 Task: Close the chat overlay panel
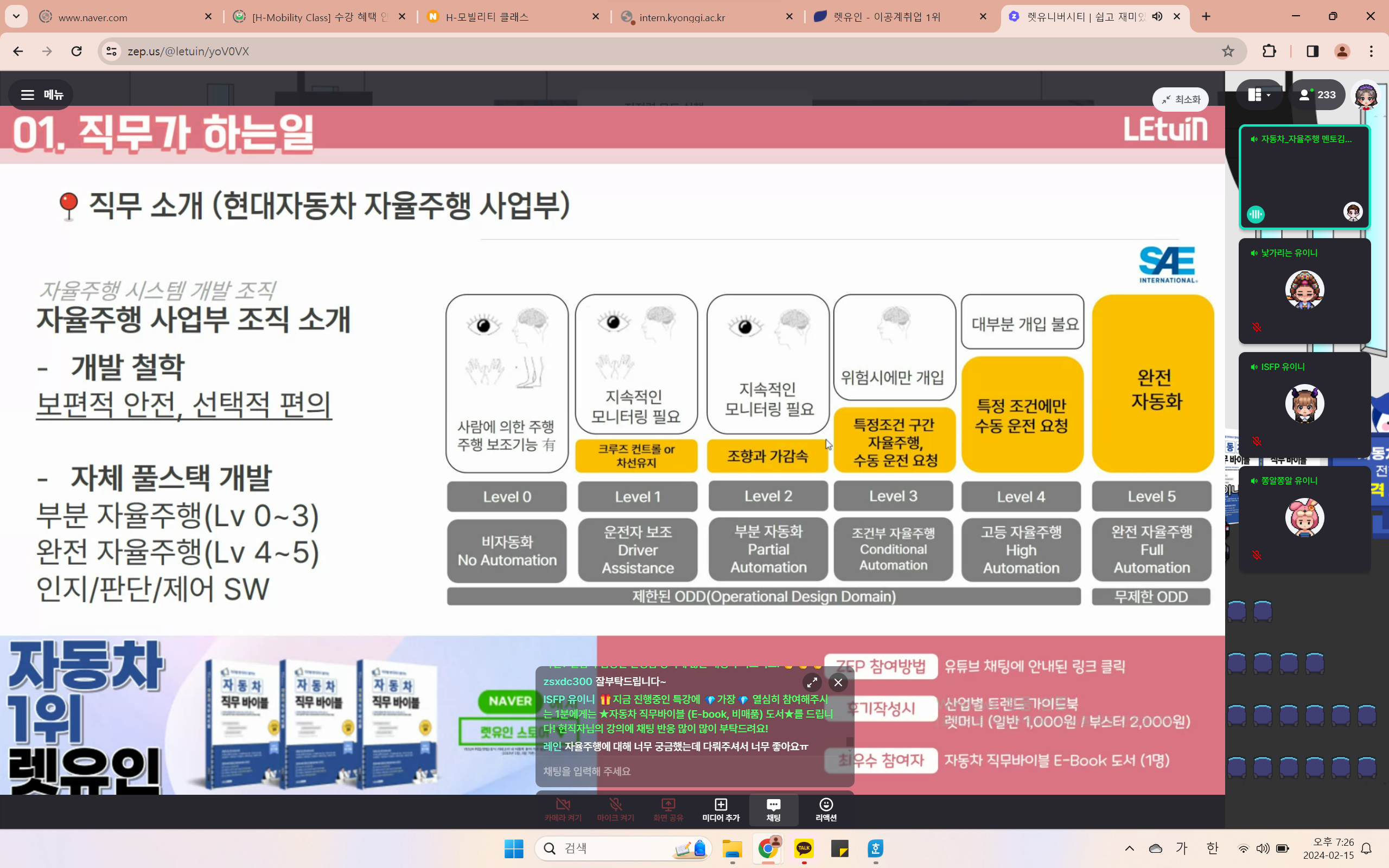[839, 682]
